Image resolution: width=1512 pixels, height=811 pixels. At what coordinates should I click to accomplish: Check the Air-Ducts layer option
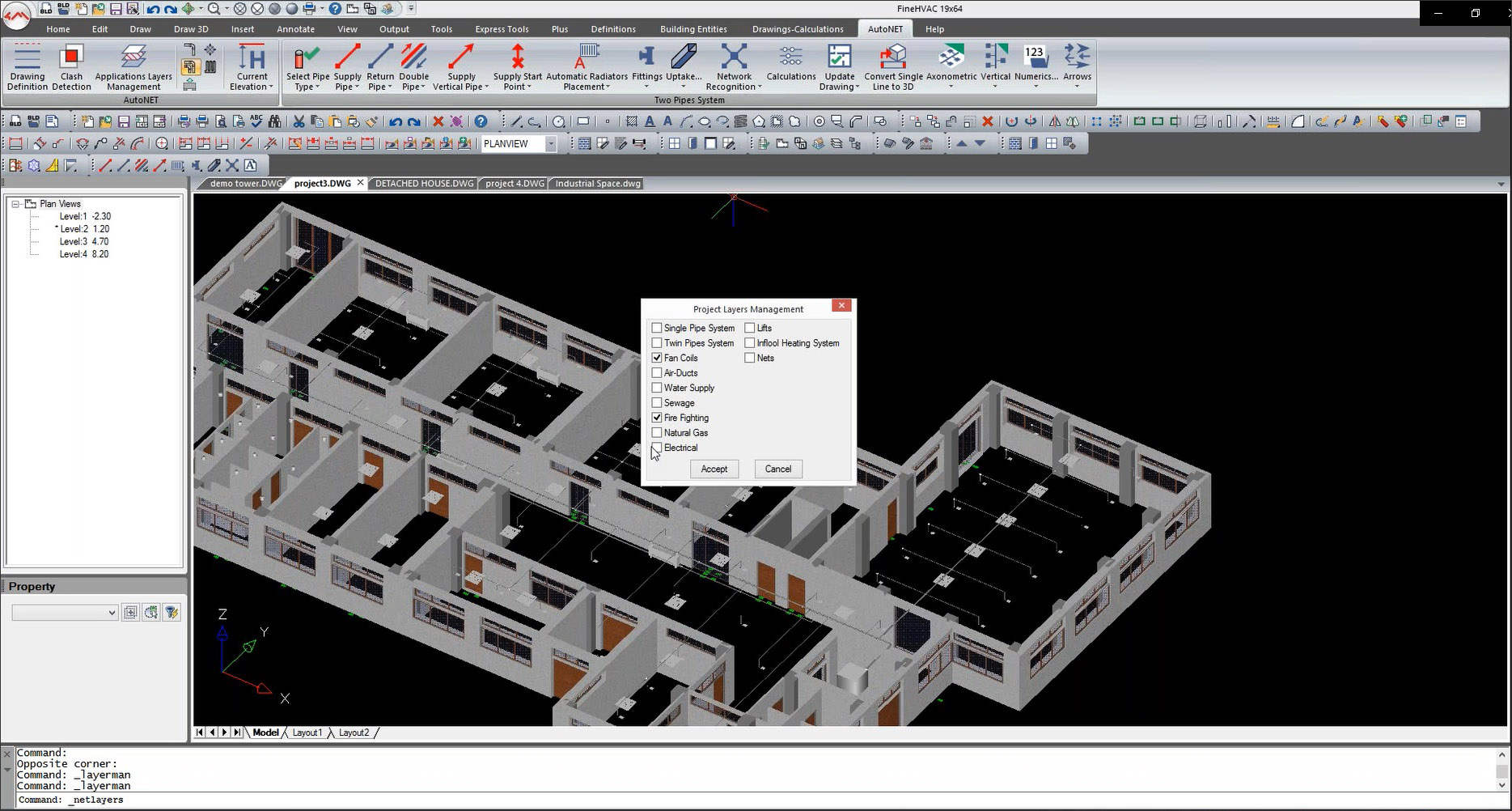[657, 373]
